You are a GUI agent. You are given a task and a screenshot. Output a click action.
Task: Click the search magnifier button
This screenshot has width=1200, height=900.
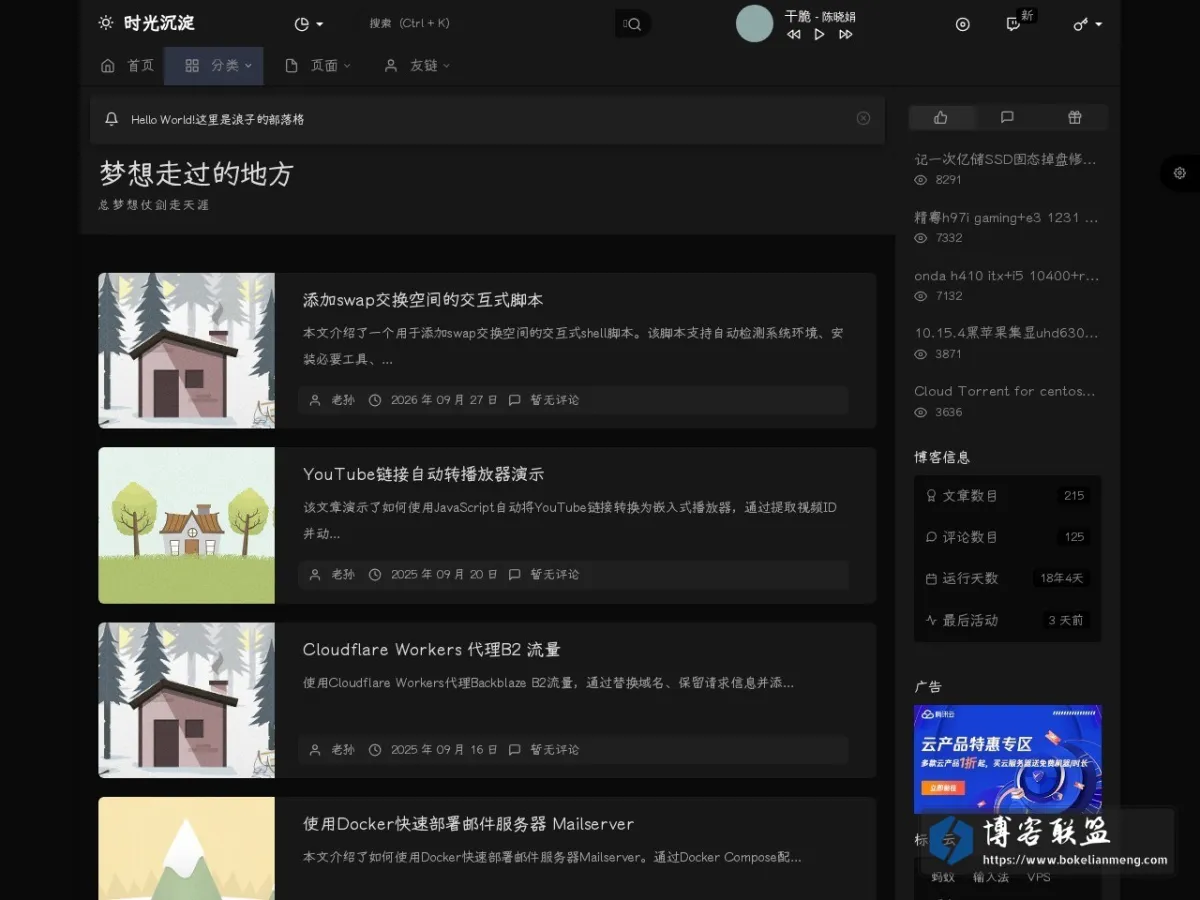point(632,24)
